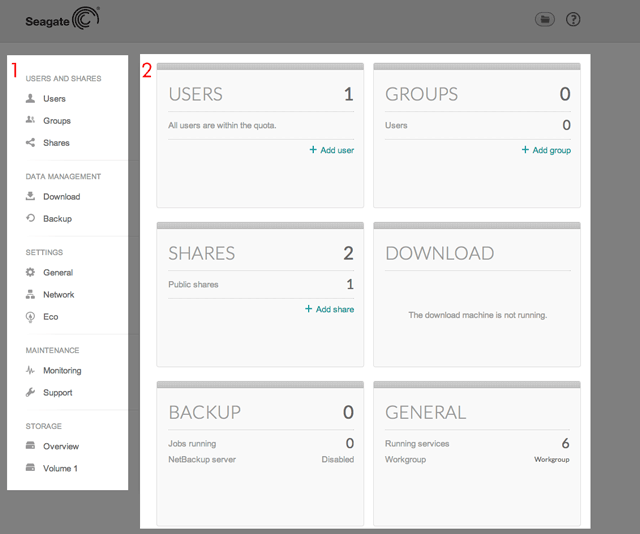Viewport: 640px width, 534px height.
Task: Click the Backup clock icon in sidebar
Action: 31,219
